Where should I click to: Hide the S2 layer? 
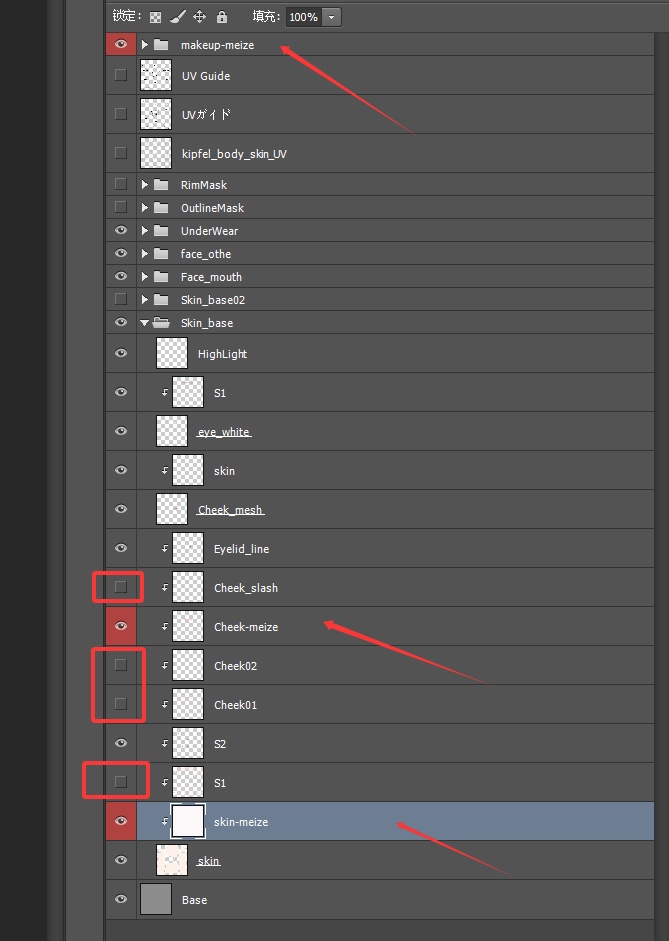121,743
